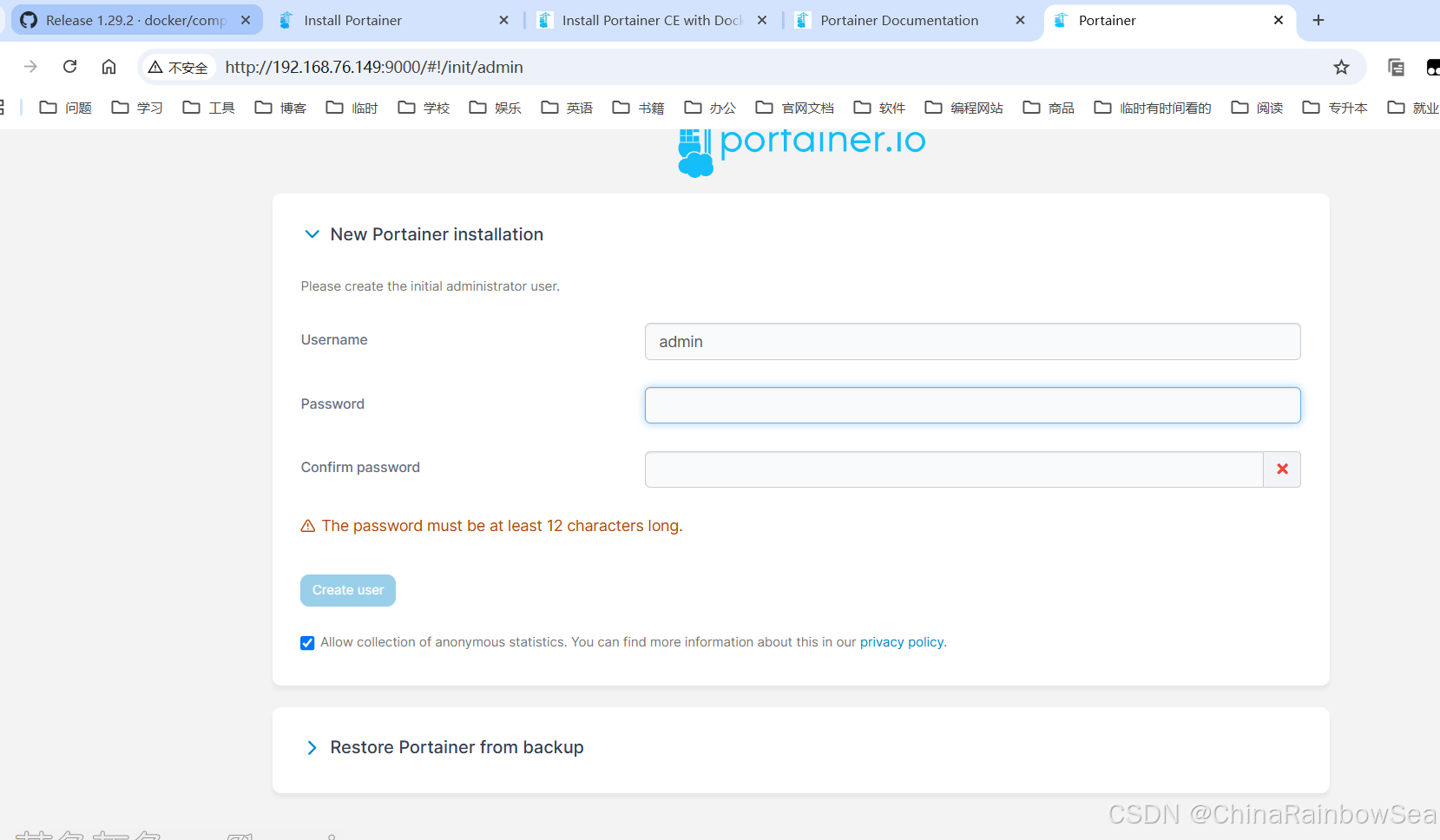Close the active Portainer tab

1279,20
